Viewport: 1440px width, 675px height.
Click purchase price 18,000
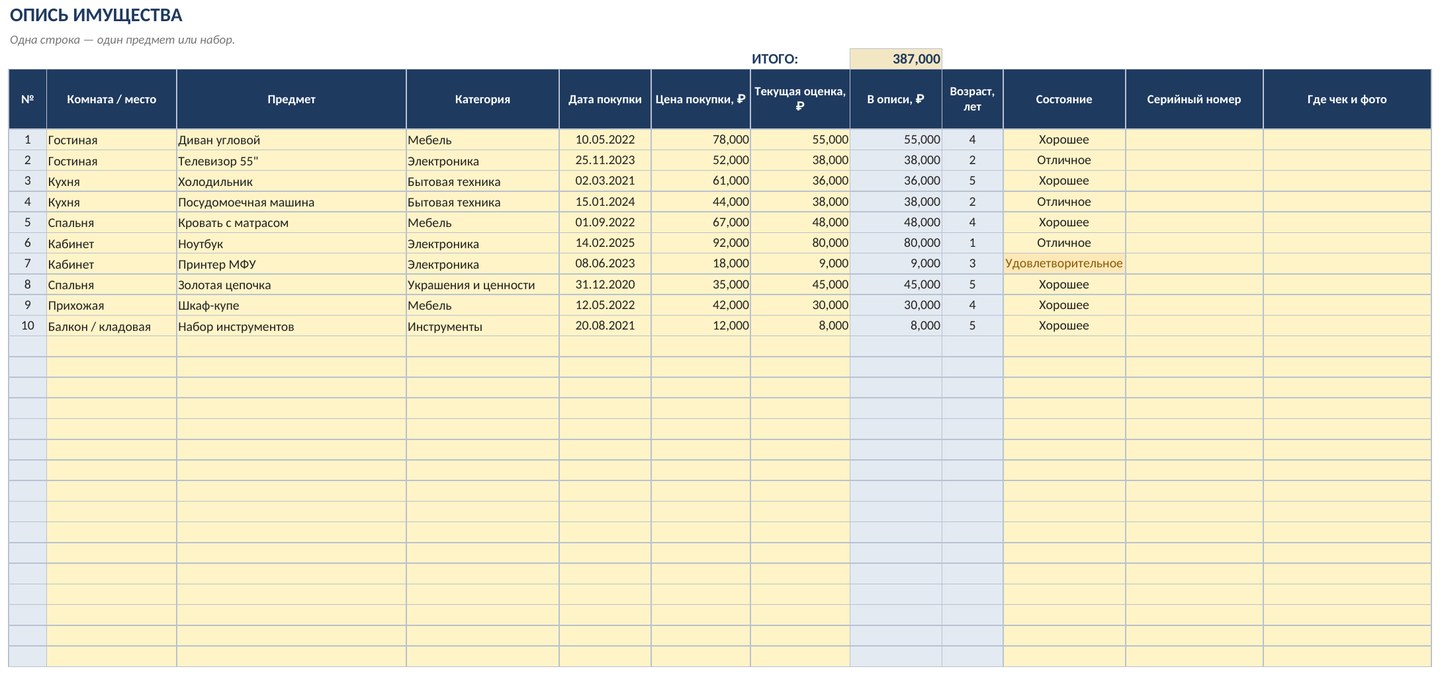click(701, 264)
